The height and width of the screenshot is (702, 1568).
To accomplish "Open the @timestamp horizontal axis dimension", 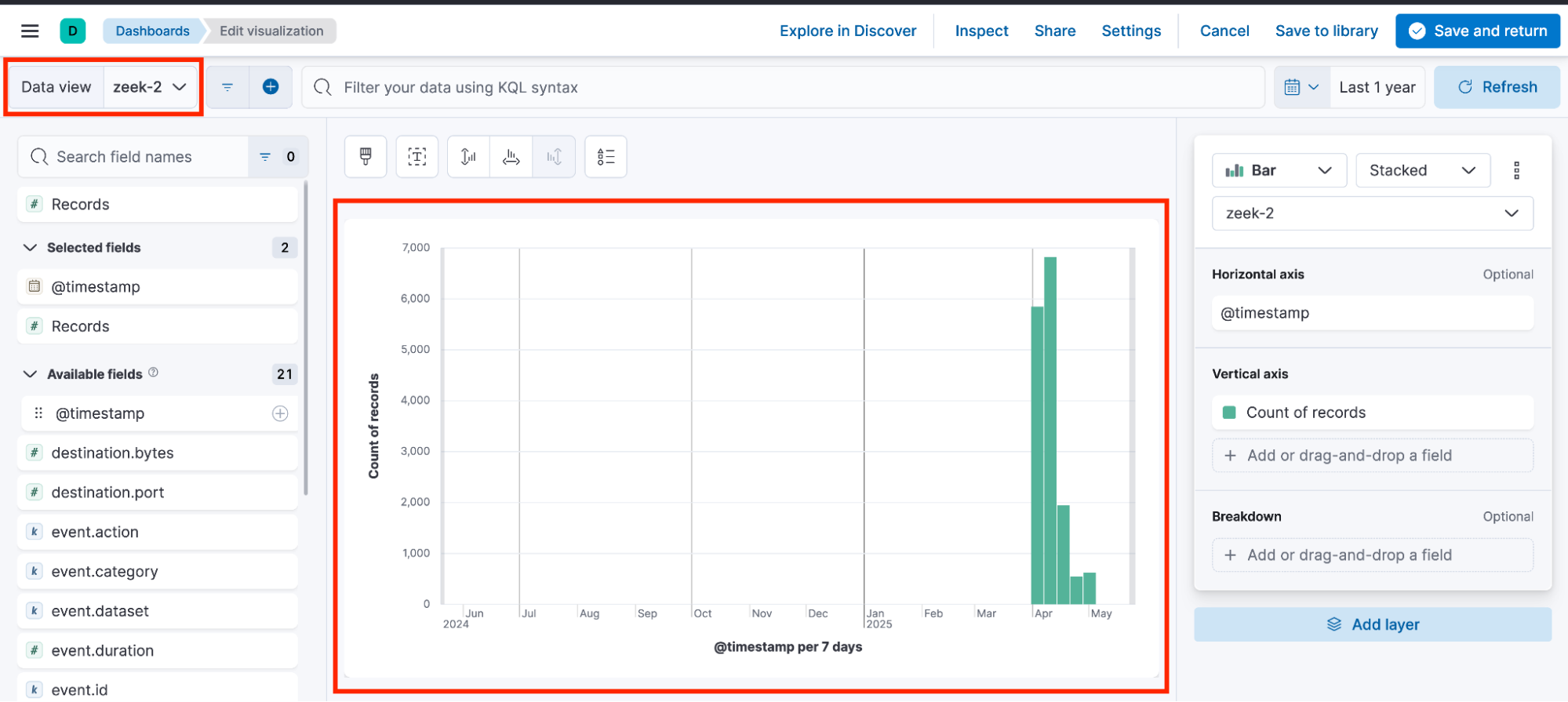I will (x=1372, y=313).
